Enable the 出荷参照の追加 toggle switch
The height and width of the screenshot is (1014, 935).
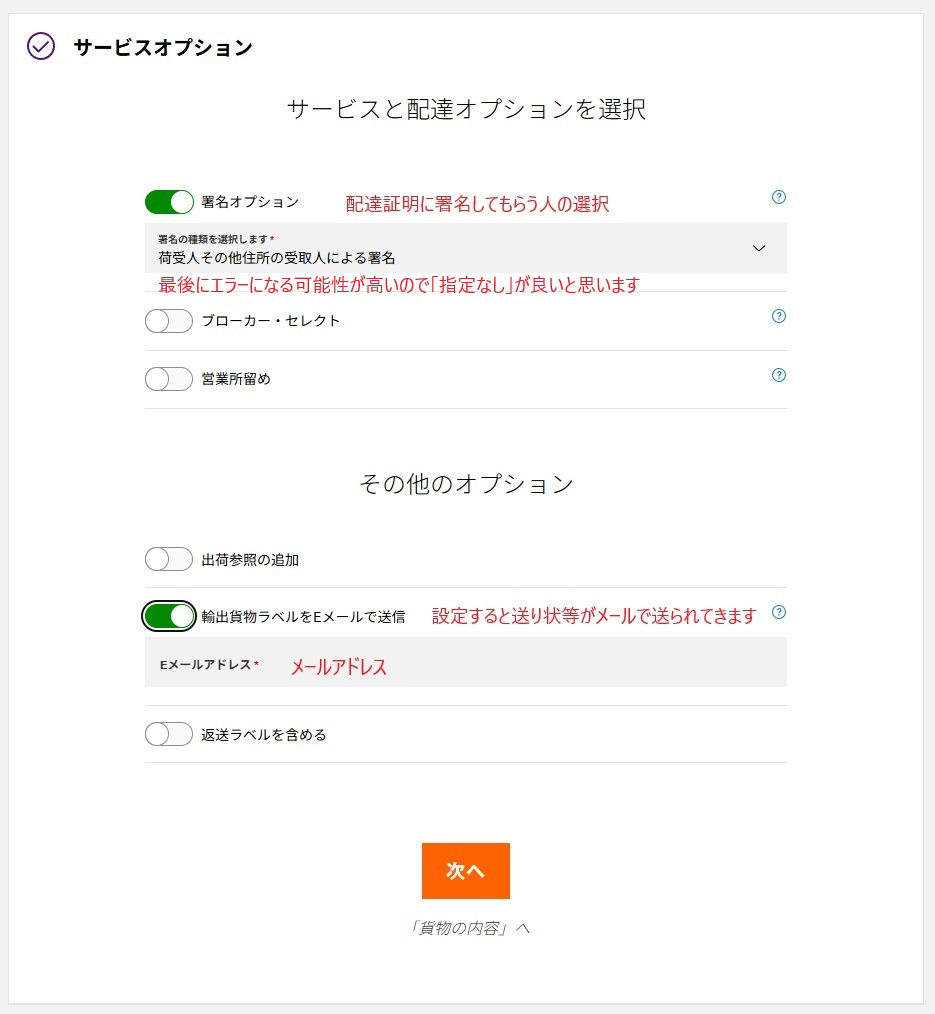169,559
